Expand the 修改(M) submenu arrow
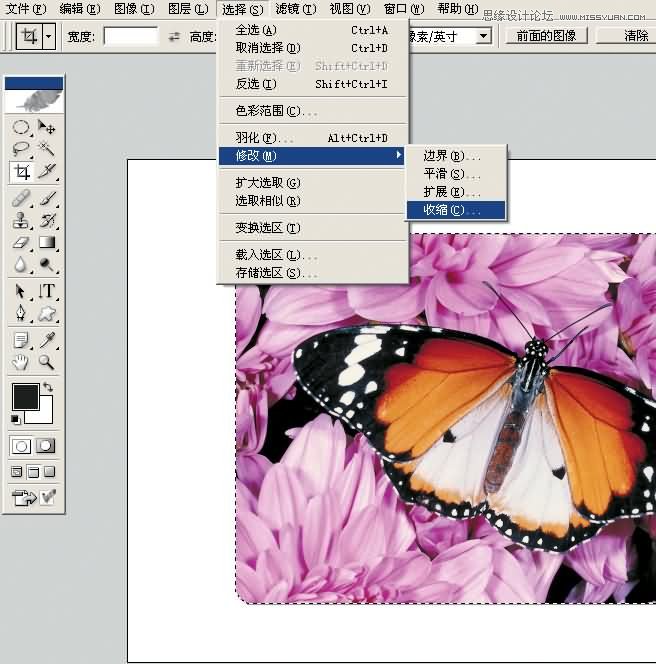This screenshot has height=664, width=656. coord(398,155)
